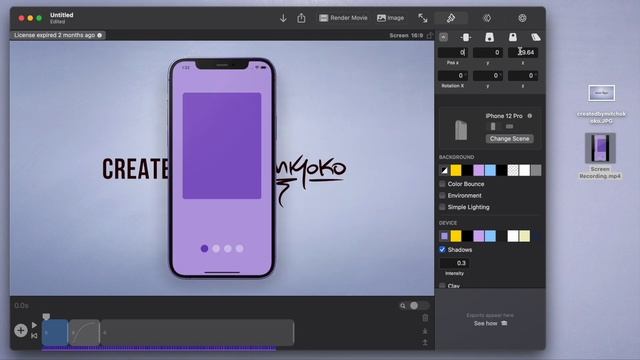Click the diagonal expand arrows icon
Screen dimensions: 640x360
coord(423,18)
